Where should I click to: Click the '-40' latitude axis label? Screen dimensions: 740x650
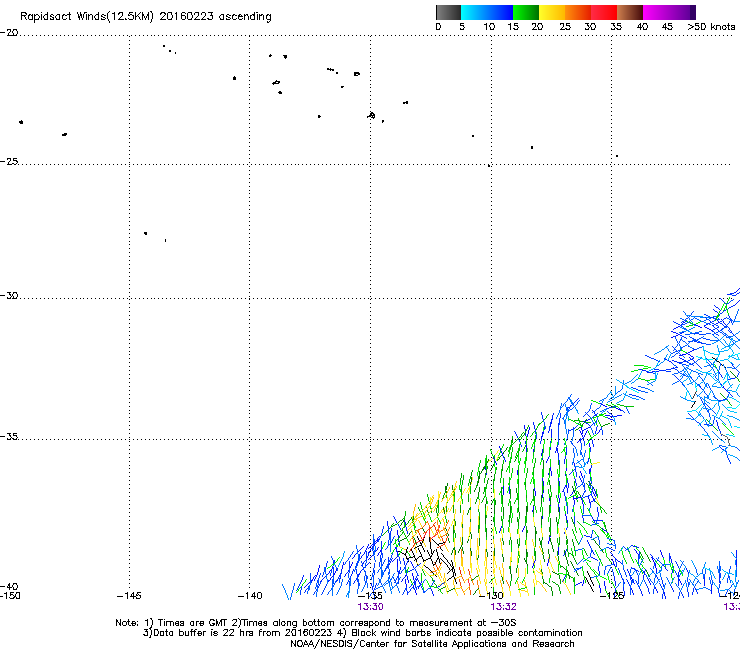pyautogui.click(x=9, y=587)
